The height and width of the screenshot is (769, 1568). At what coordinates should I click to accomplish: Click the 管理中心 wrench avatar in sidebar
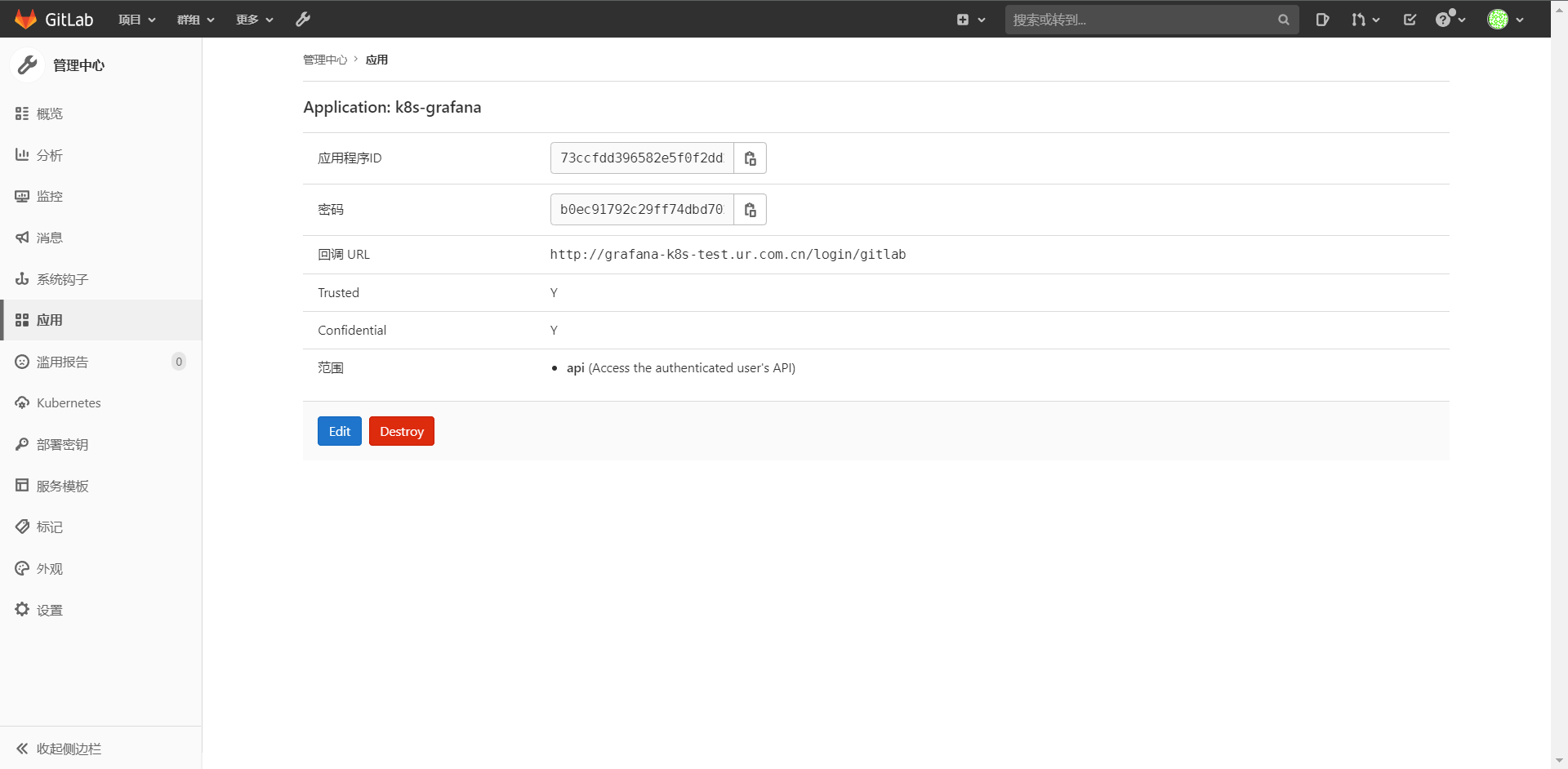pyautogui.click(x=27, y=64)
